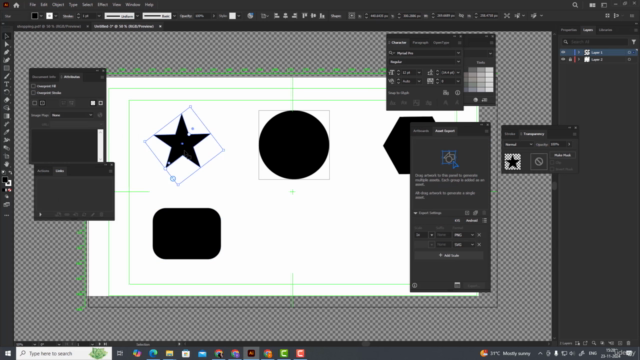This screenshot has height=360, width=640.
Task: Click Android export preset button
Action: coord(471,221)
